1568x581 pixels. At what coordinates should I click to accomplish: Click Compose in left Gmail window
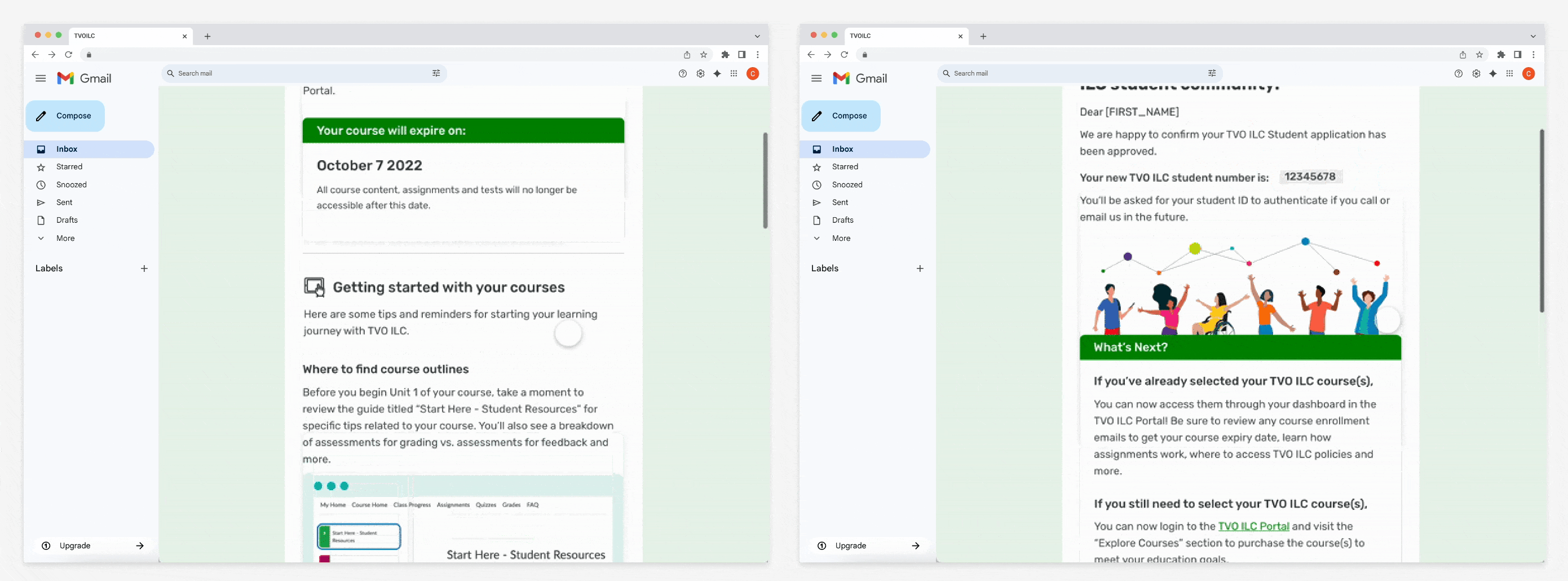click(x=65, y=116)
